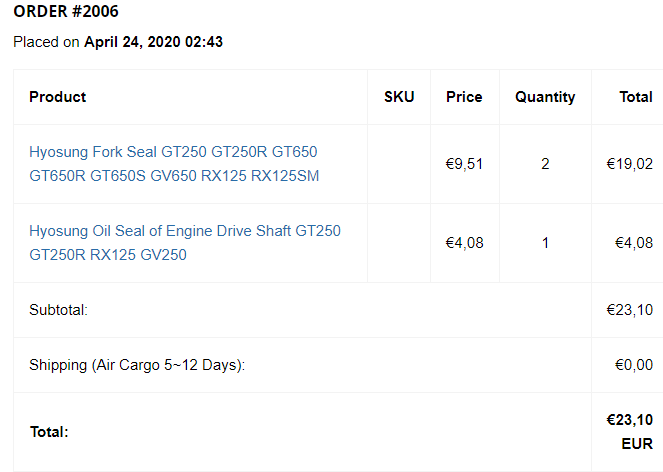Image resolution: width=663 pixels, height=472 pixels.
Task: Click the €0,00 shipping amount
Action: pos(632,365)
